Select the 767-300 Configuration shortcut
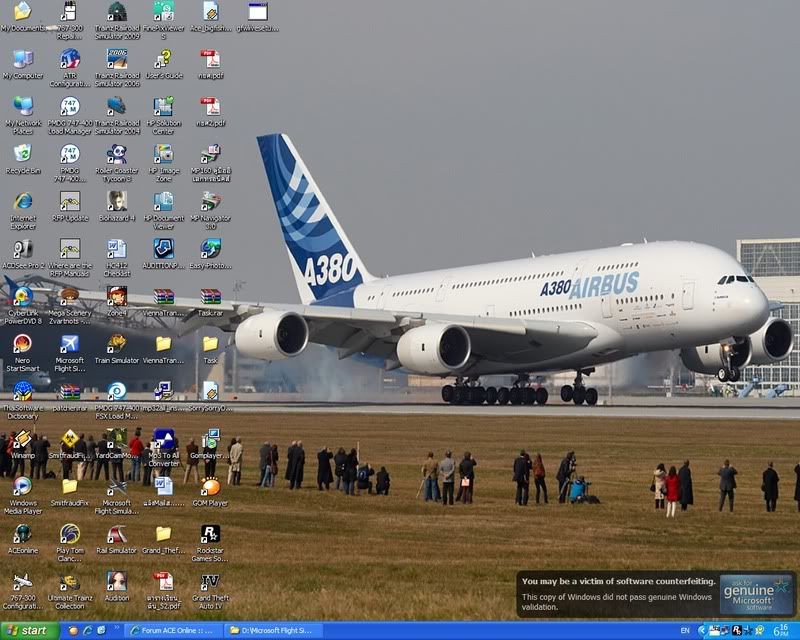Screen dimensions: 800x640 tap(22, 590)
